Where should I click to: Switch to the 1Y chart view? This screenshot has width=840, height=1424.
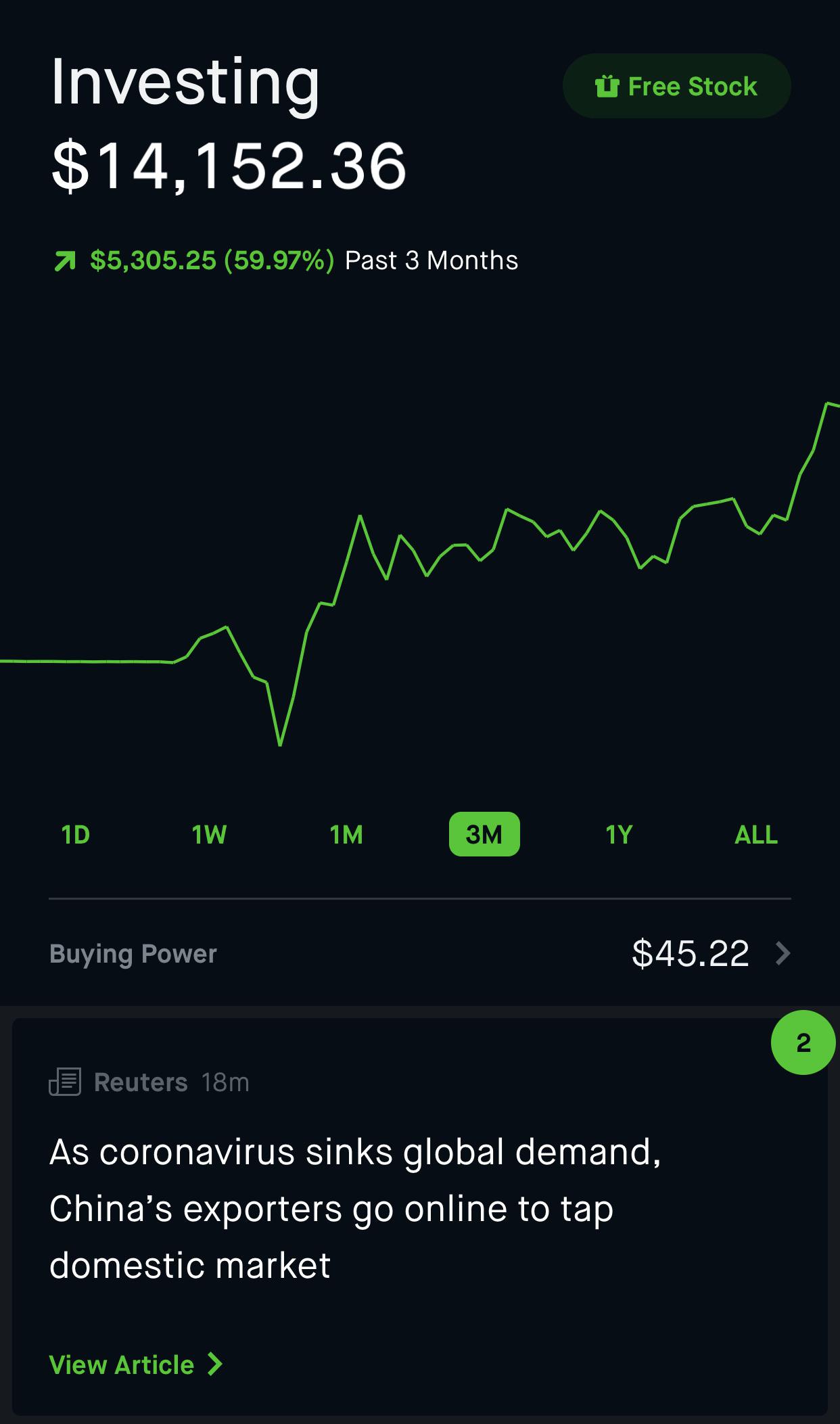pyautogui.click(x=619, y=835)
